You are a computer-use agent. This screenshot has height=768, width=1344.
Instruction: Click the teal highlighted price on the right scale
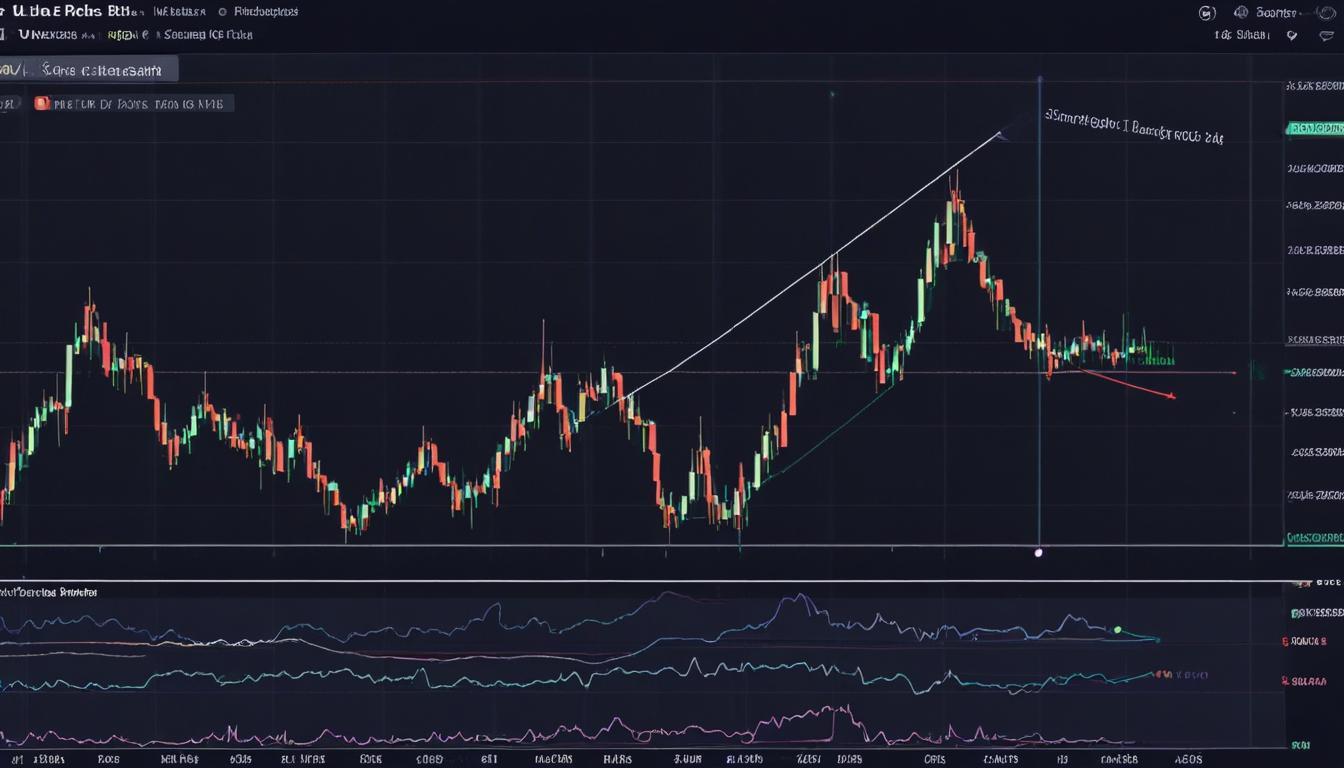[1313, 129]
